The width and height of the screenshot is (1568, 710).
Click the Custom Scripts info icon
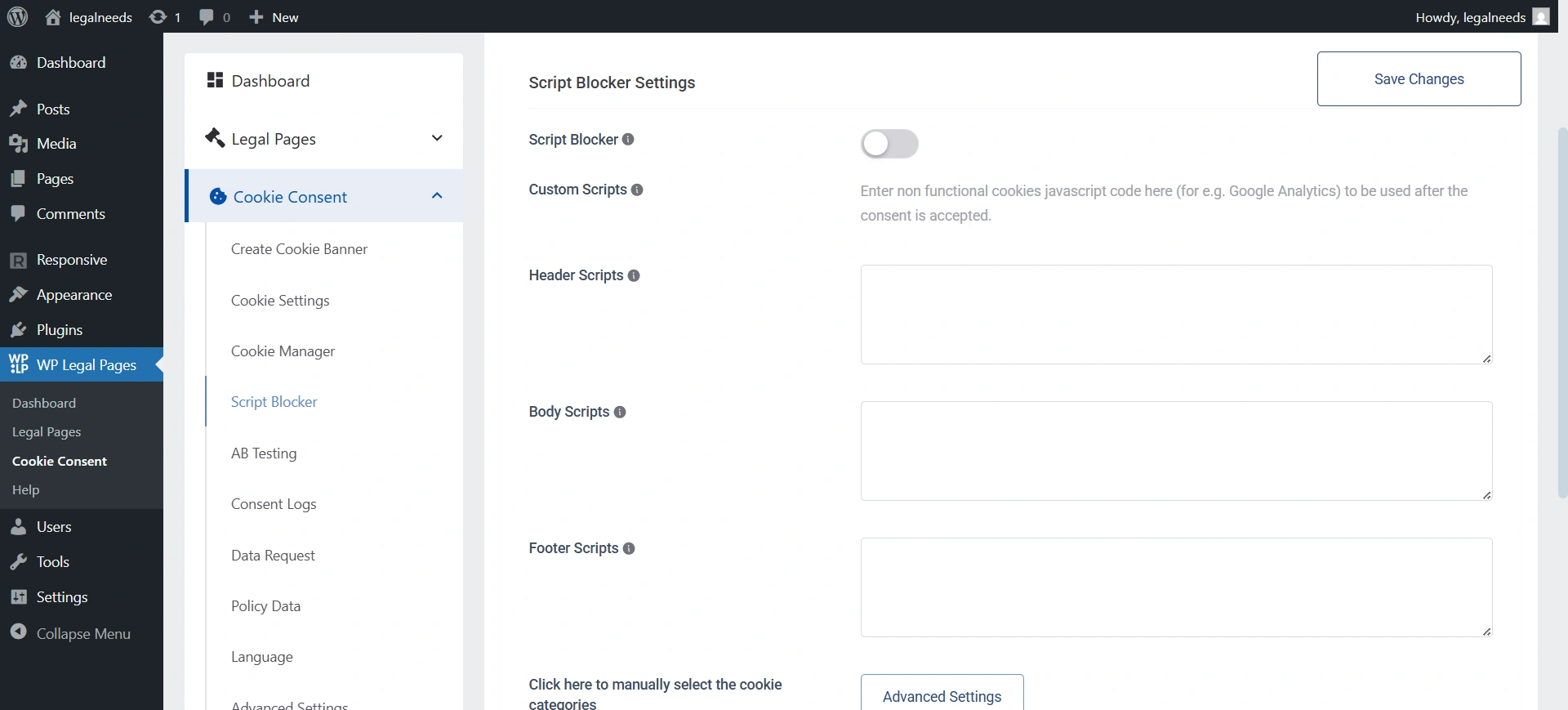pyautogui.click(x=637, y=190)
